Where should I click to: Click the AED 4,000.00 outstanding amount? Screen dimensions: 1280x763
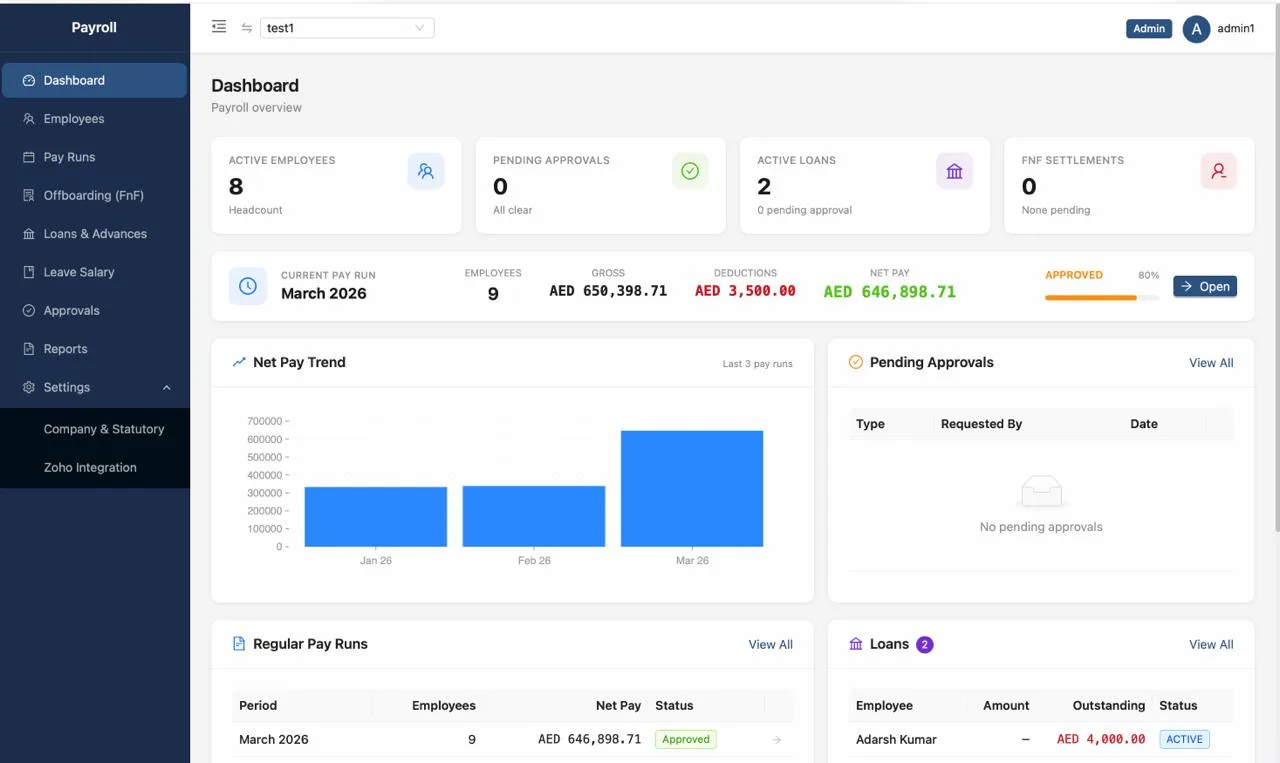coord(1101,740)
